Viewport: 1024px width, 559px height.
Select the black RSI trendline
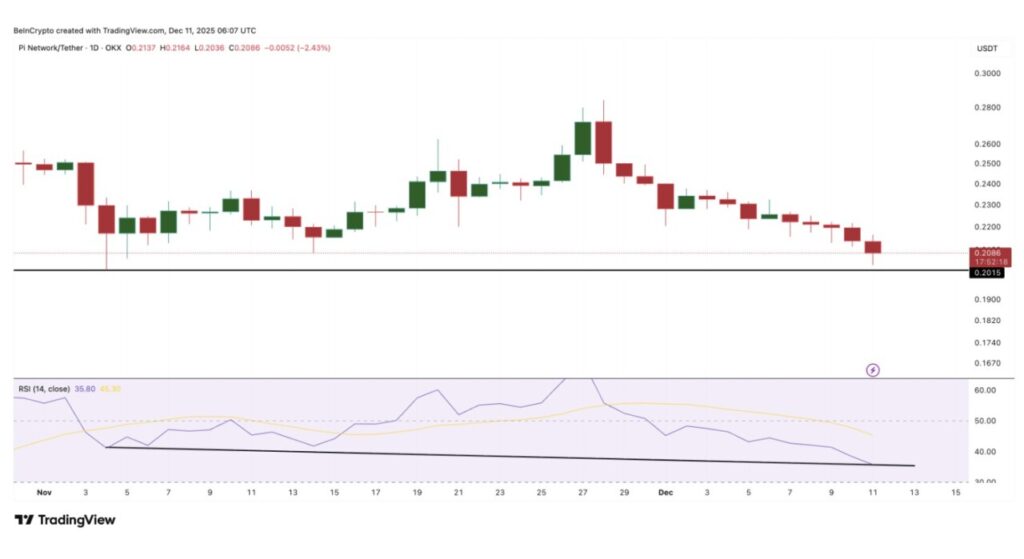click(500, 456)
